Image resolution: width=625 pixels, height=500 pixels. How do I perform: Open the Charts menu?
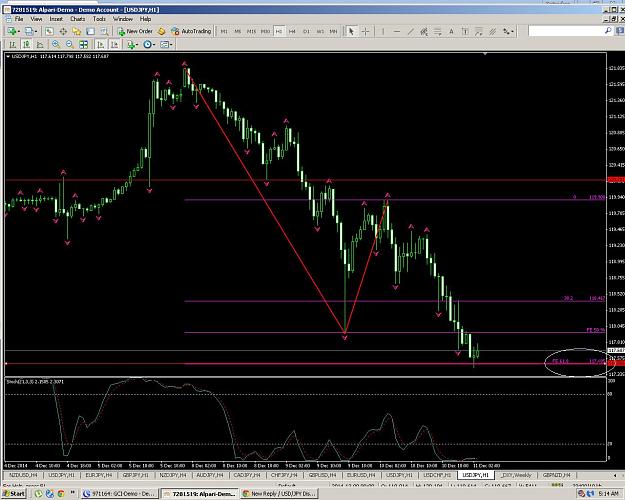(77, 19)
